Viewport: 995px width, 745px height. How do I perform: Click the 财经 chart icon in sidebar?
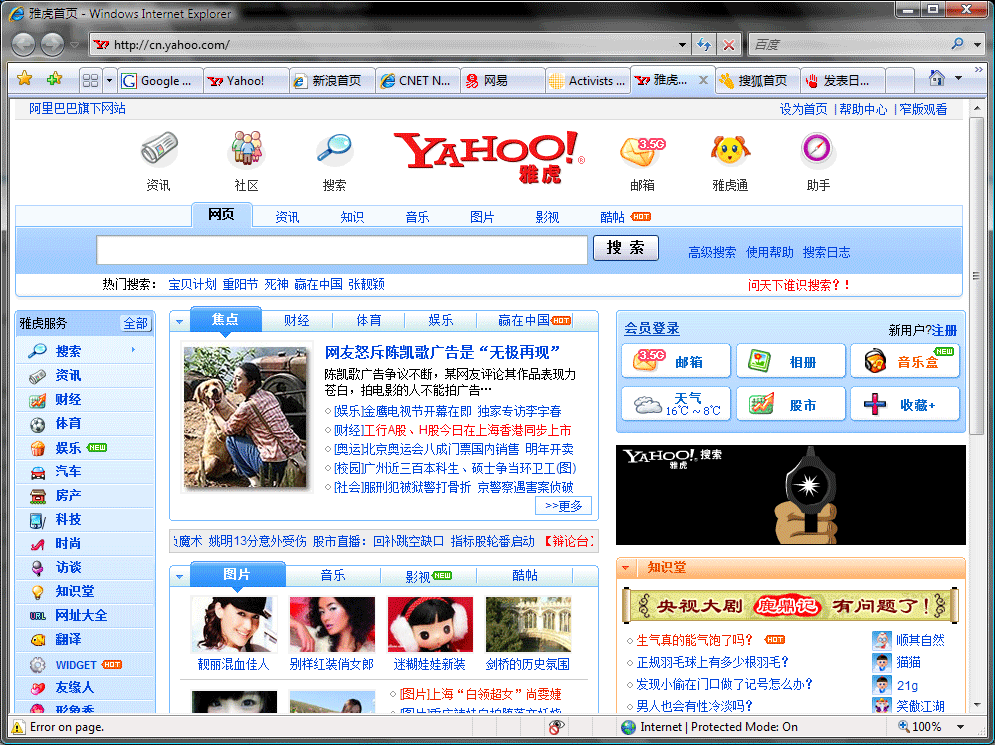click(37, 400)
